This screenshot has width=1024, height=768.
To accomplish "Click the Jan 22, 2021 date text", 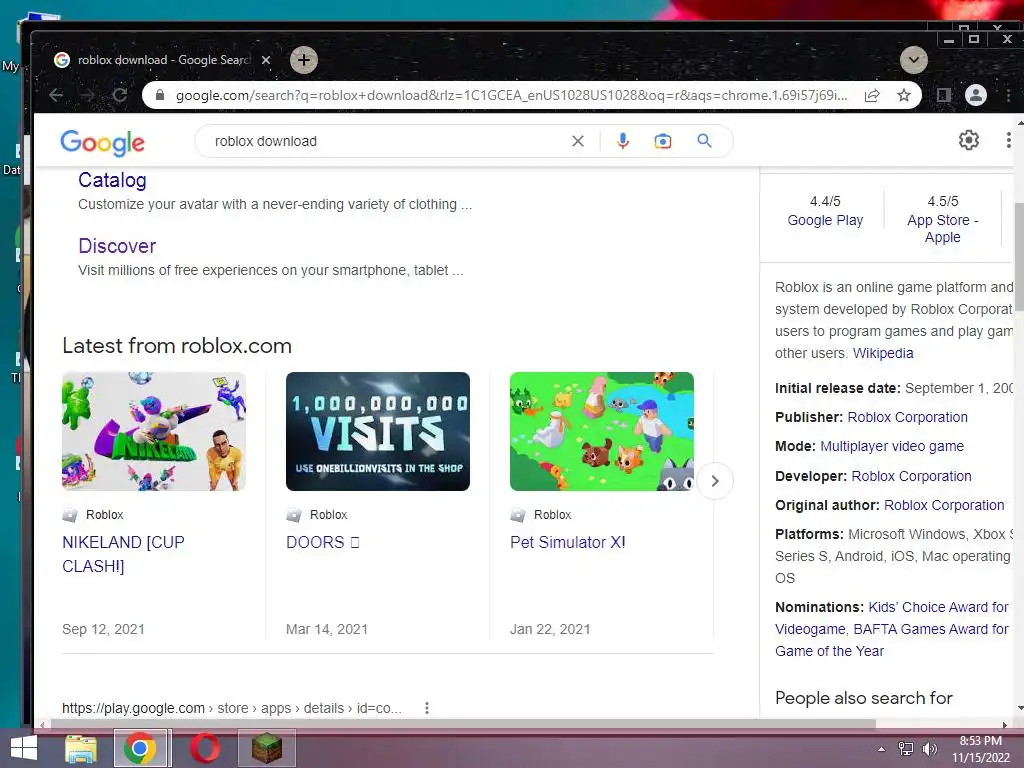I will (x=551, y=630).
